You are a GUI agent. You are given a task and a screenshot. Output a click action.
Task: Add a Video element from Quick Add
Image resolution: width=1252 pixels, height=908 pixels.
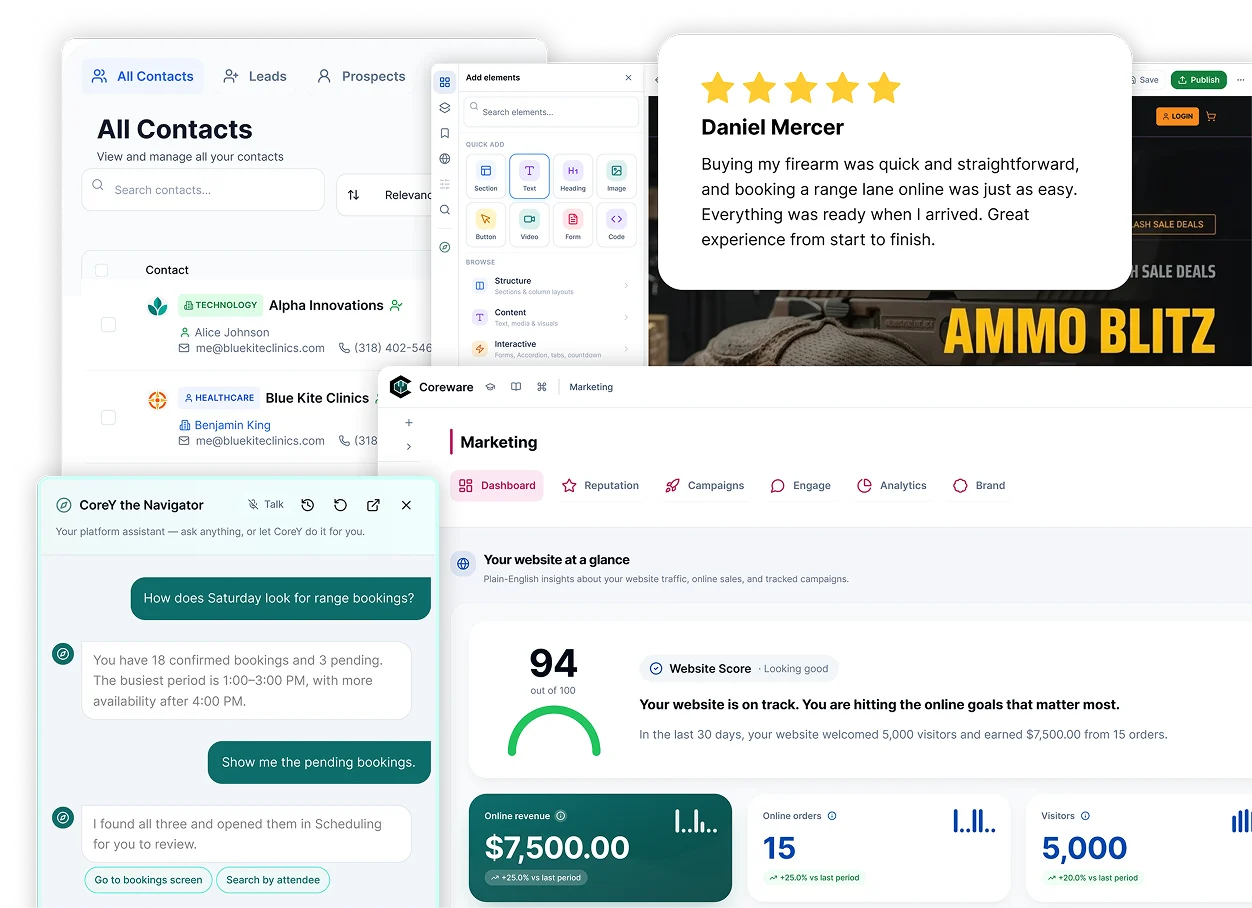coord(529,224)
